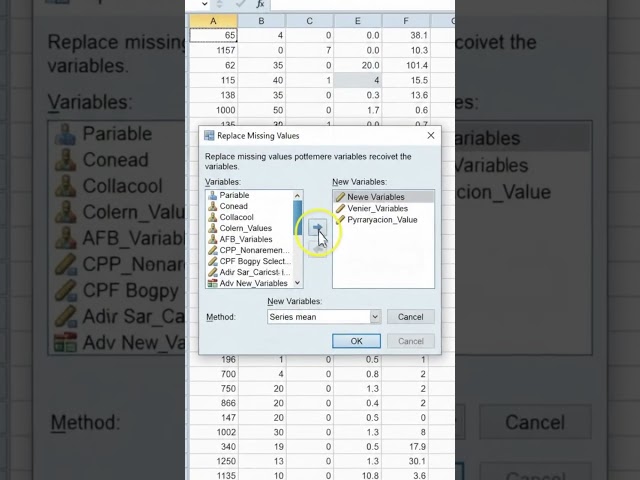The height and width of the screenshot is (480, 640).
Task: Open the name box dropdown arrow above column A
Action: point(204,4)
